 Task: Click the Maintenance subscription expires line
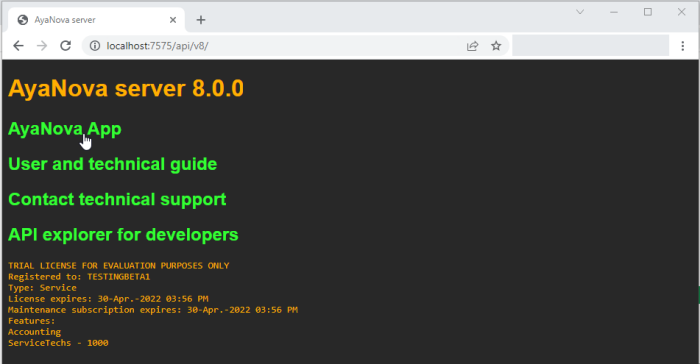click(153, 310)
